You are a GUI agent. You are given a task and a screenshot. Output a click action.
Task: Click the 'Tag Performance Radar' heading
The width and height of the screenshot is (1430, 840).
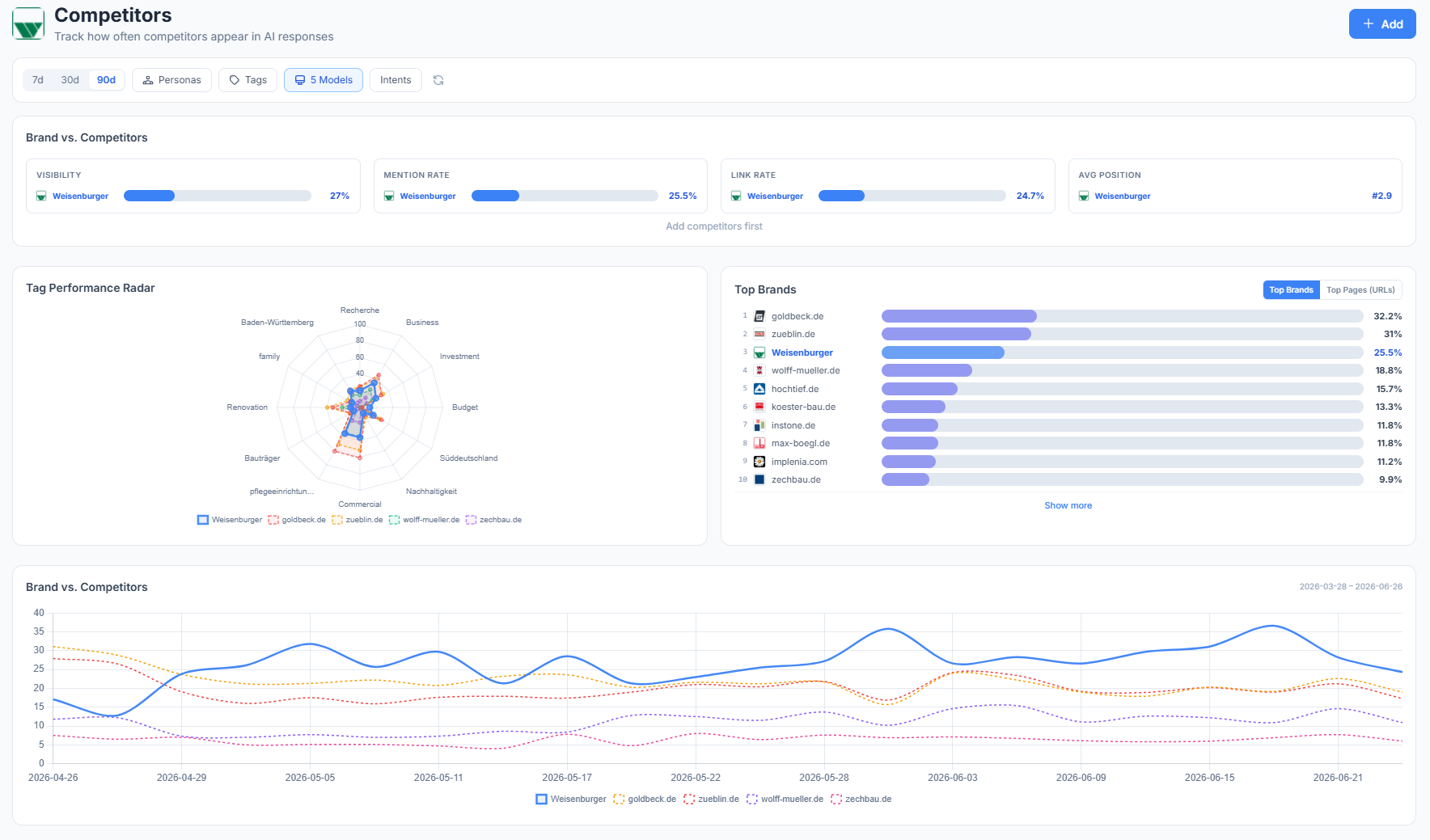point(91,288)
